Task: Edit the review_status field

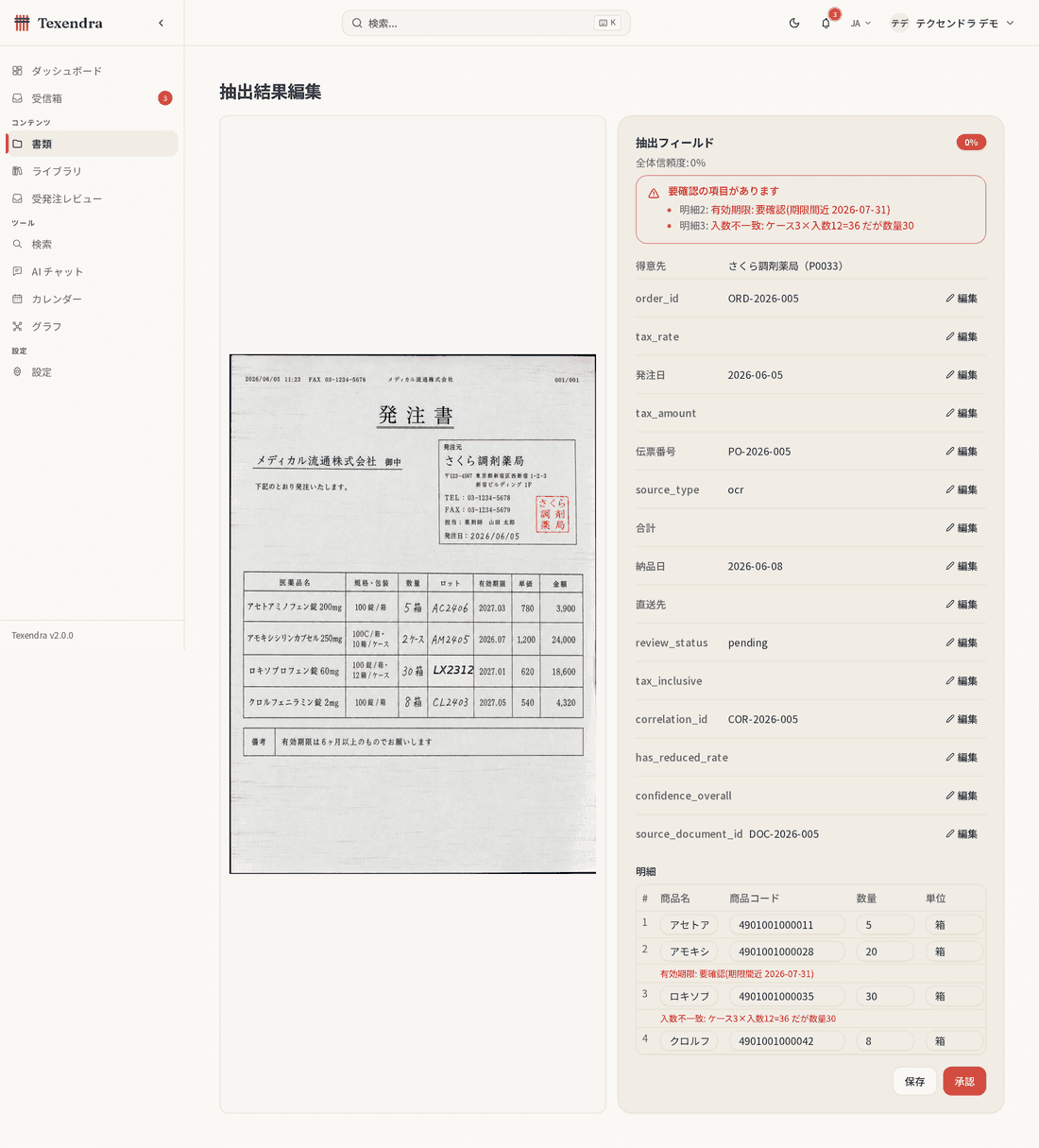Action: (962, 643)
